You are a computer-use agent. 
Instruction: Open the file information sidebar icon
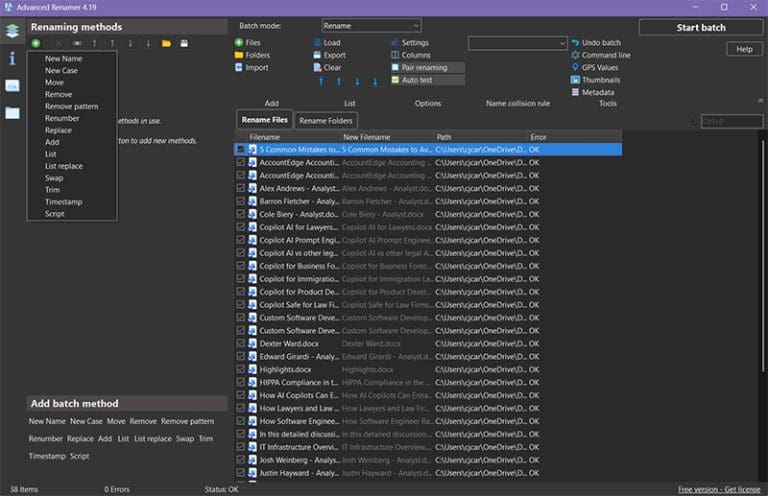pos(12,59)
